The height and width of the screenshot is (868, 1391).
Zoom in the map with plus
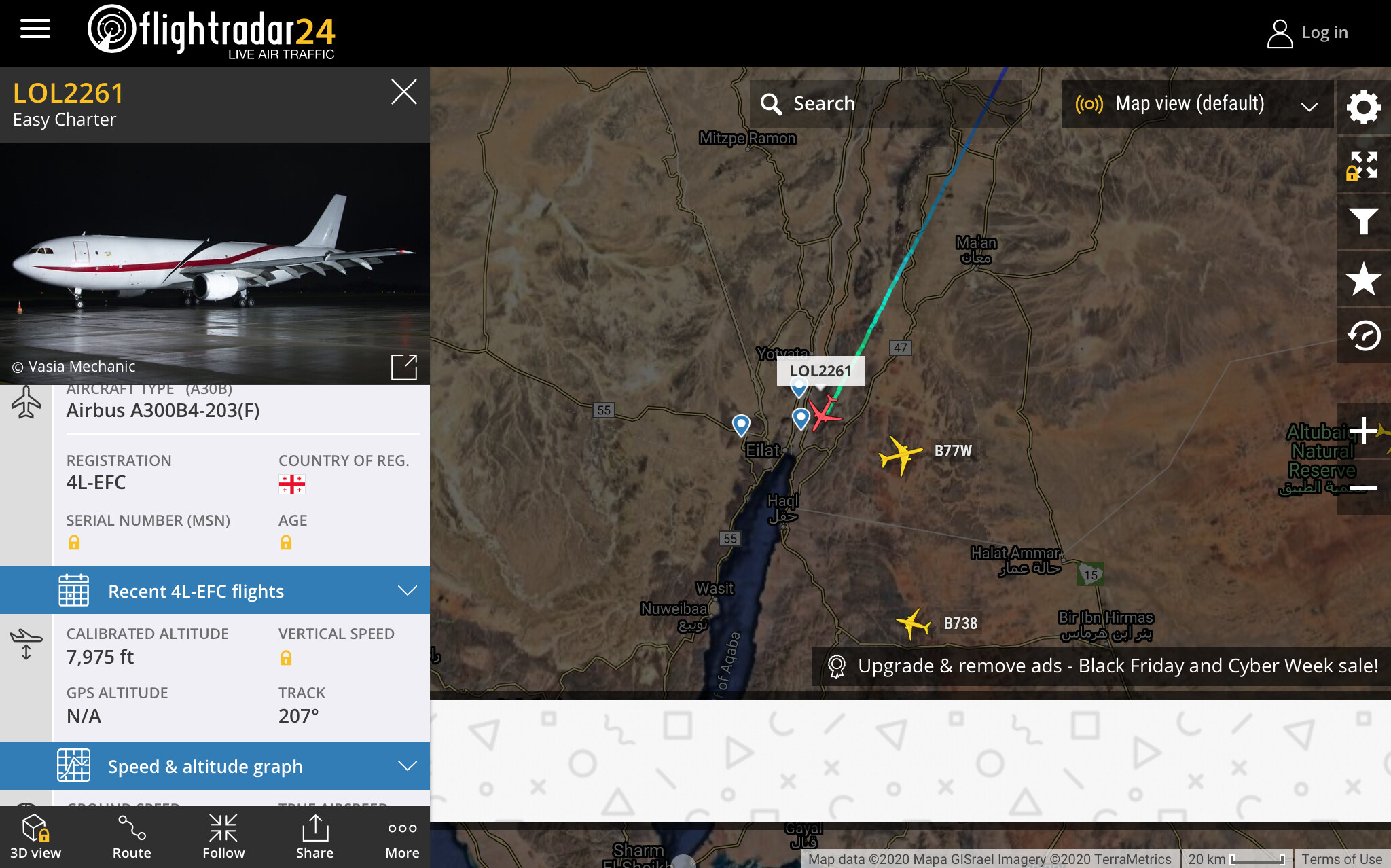pyautogui.click(x=1363, y=431)
